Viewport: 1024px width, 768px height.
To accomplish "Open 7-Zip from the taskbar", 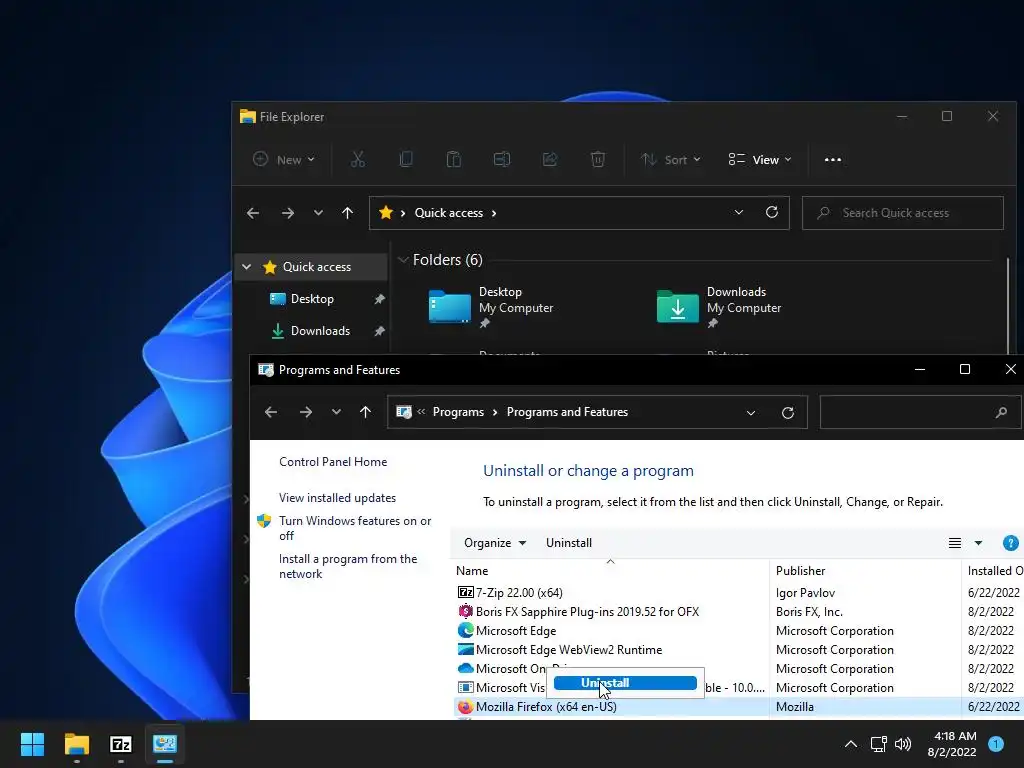I will [121, 744].
